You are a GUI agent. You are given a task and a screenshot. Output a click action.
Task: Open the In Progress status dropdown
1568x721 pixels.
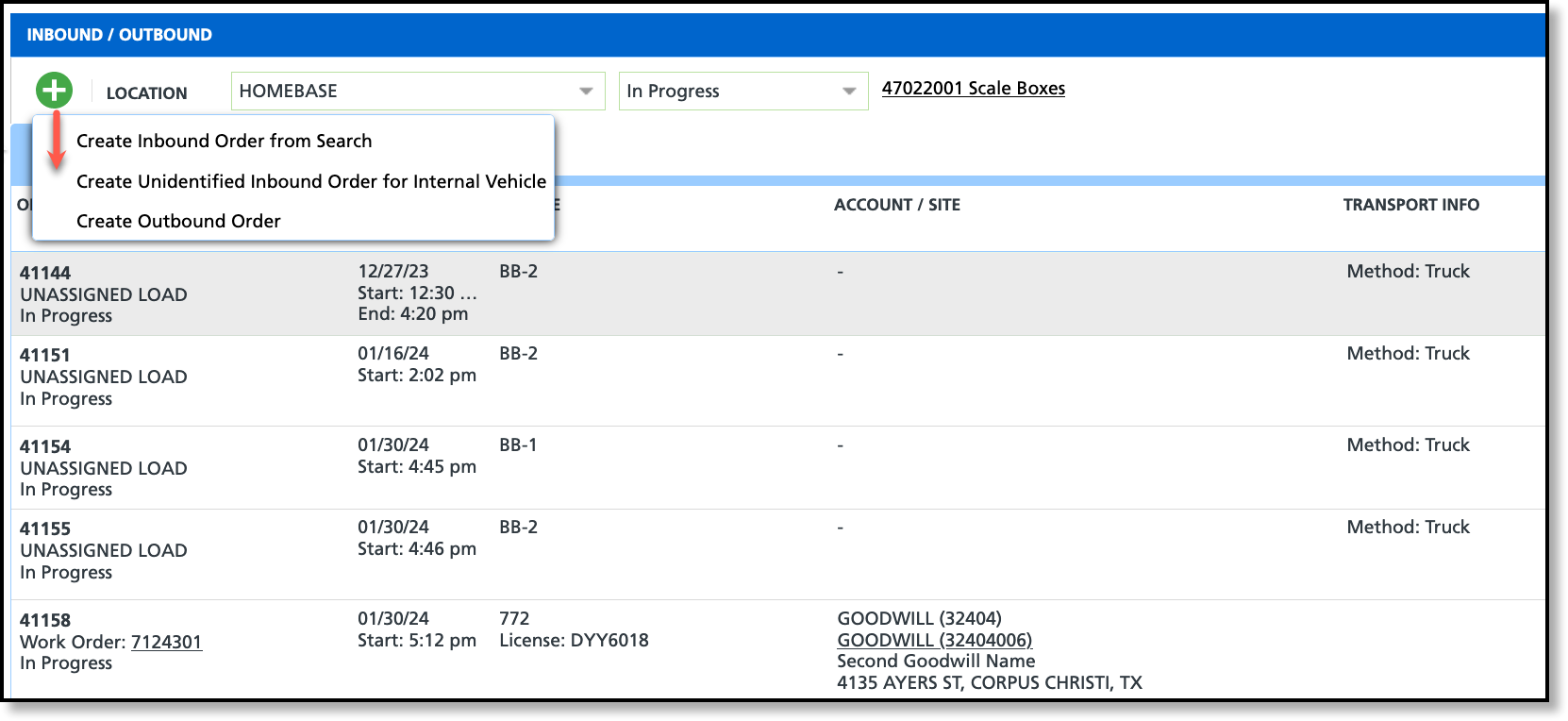743,92
